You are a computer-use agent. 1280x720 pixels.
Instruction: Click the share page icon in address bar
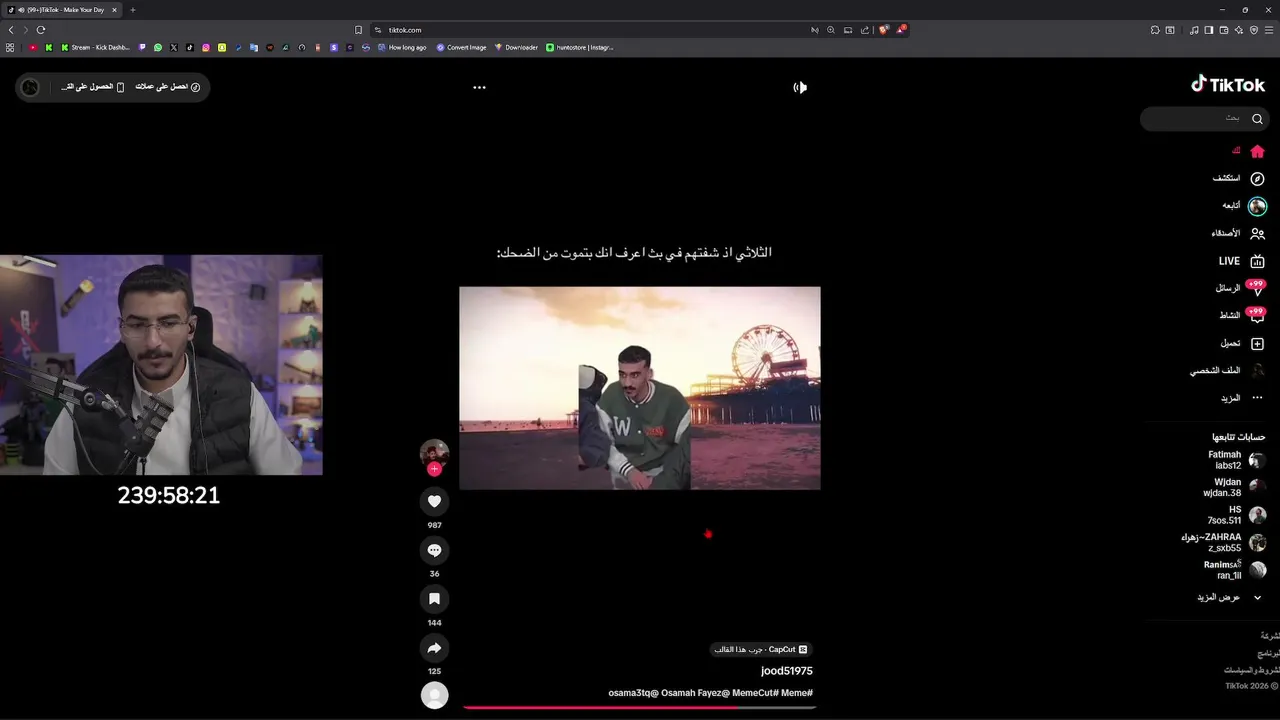coord(865,30)
